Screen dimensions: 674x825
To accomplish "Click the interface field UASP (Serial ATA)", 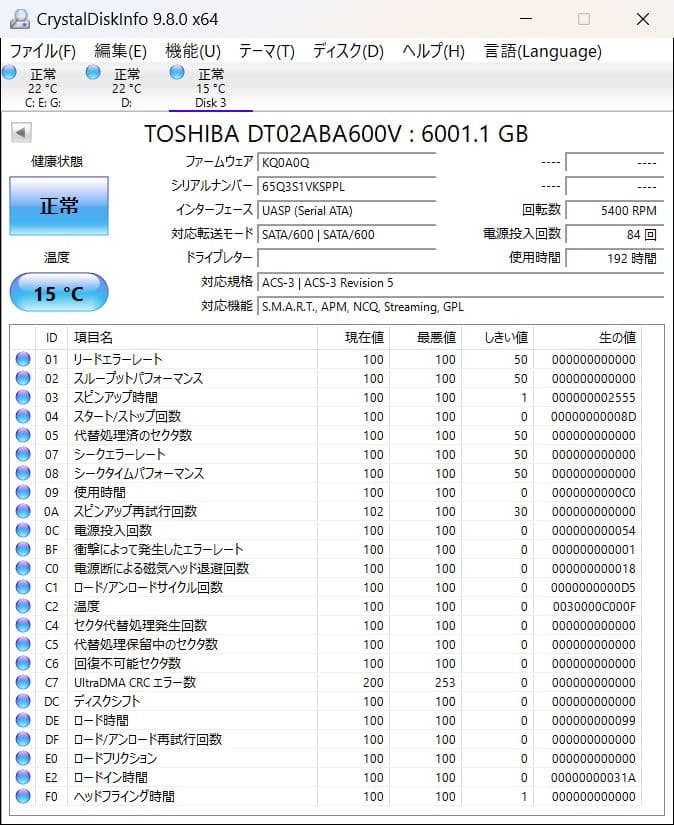I will click(347, 210).
